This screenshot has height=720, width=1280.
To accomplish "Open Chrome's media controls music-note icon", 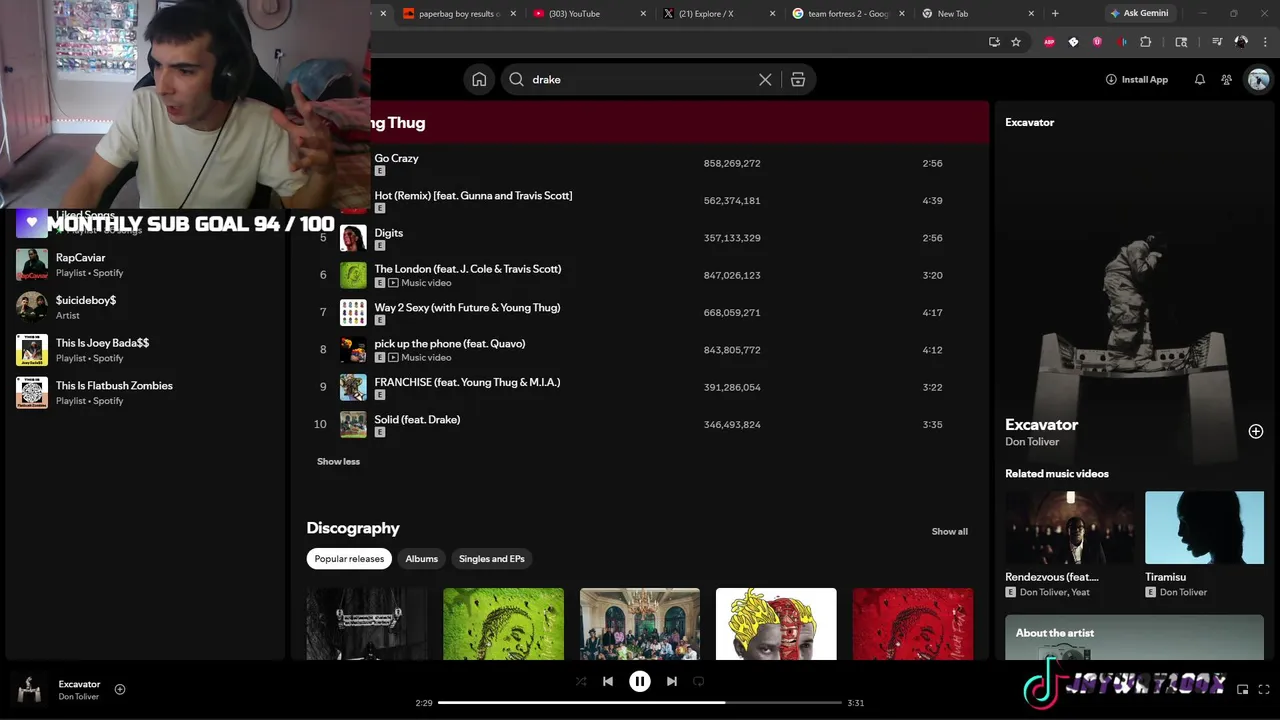I will click(x=1217, y=42).
